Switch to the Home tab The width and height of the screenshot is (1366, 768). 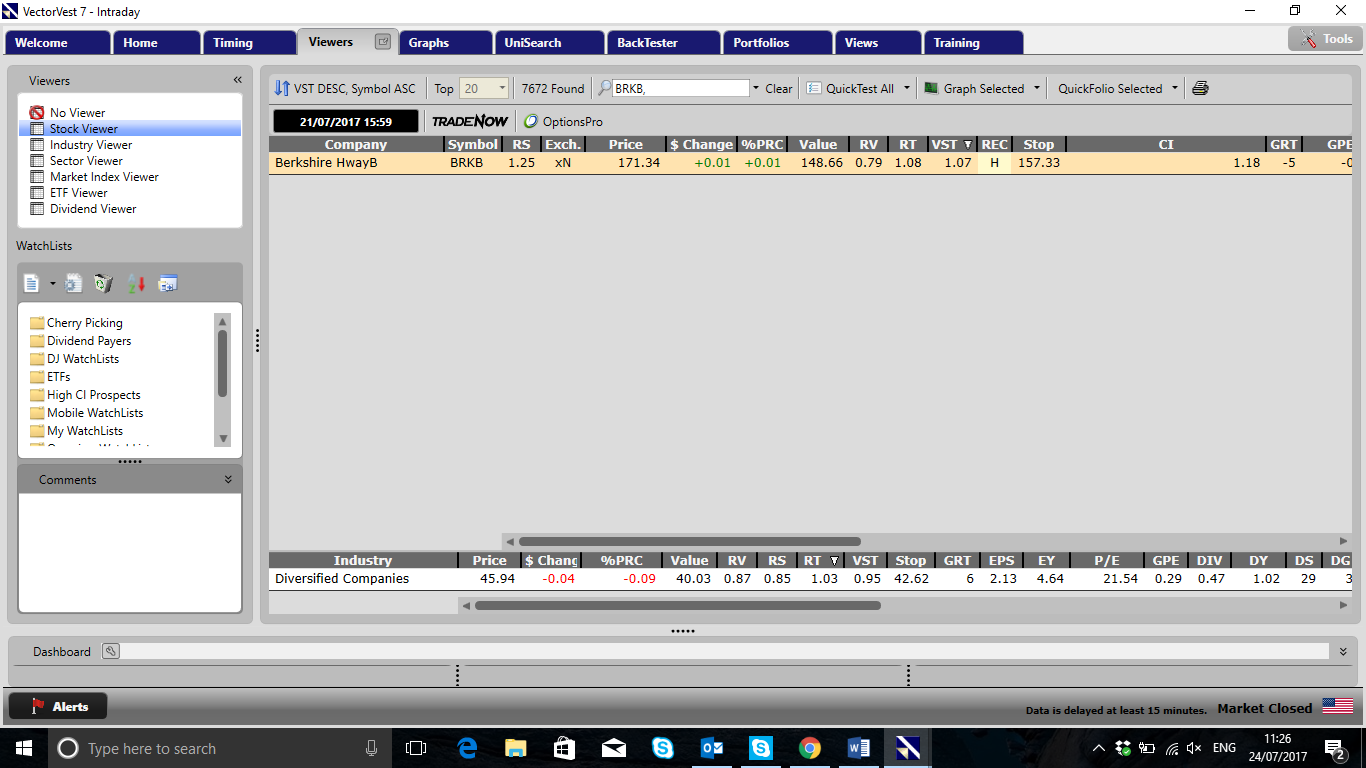tap(156, 43)
